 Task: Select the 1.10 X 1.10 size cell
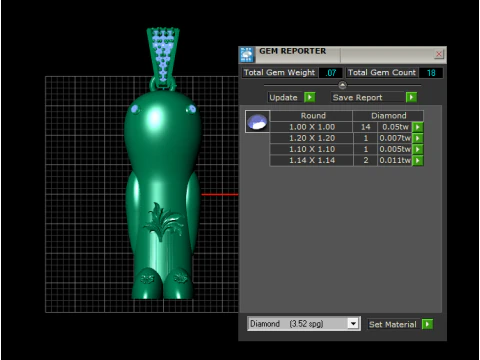coord(312,149)
